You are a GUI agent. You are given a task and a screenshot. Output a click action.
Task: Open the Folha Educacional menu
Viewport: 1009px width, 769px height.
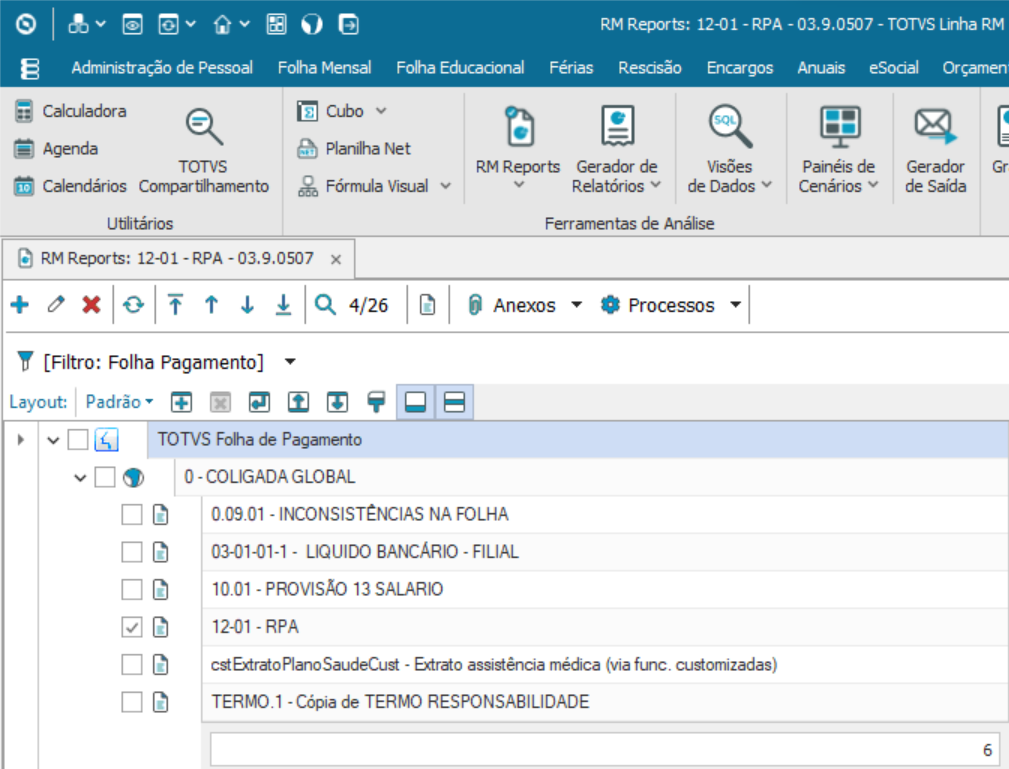[x=460, y=68]
